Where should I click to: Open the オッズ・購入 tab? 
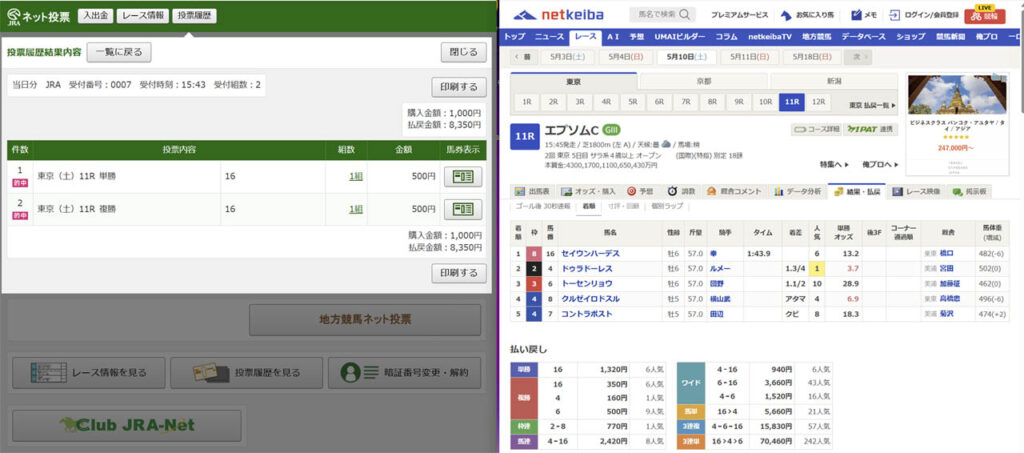588,192
